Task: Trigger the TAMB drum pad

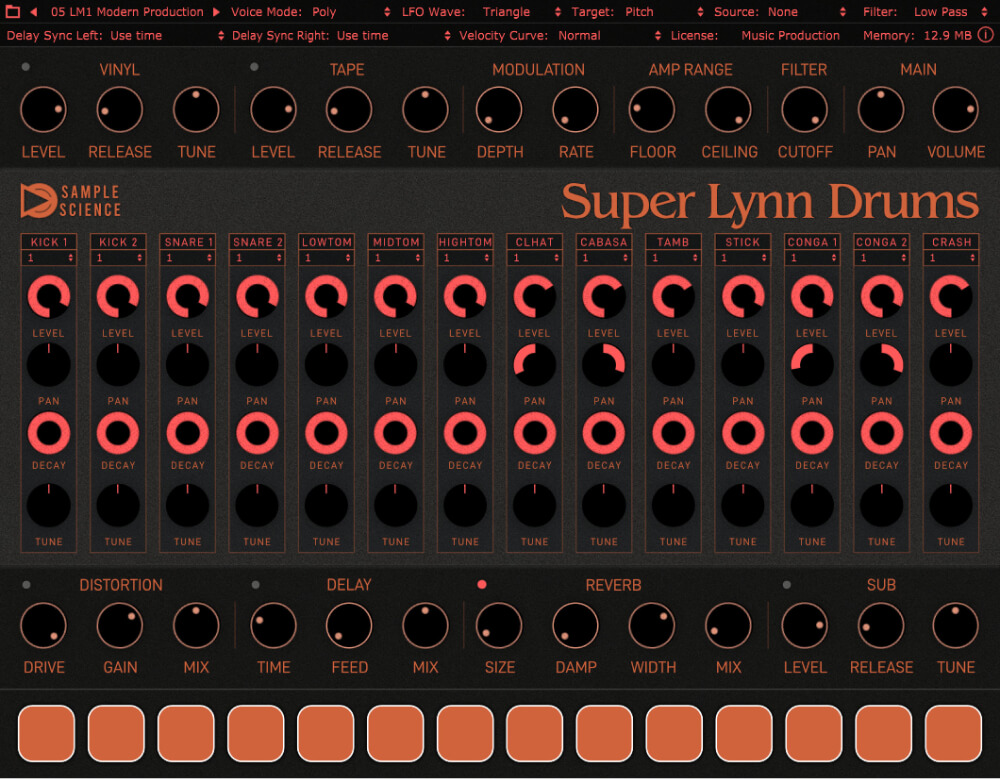Action: [674, 734]
